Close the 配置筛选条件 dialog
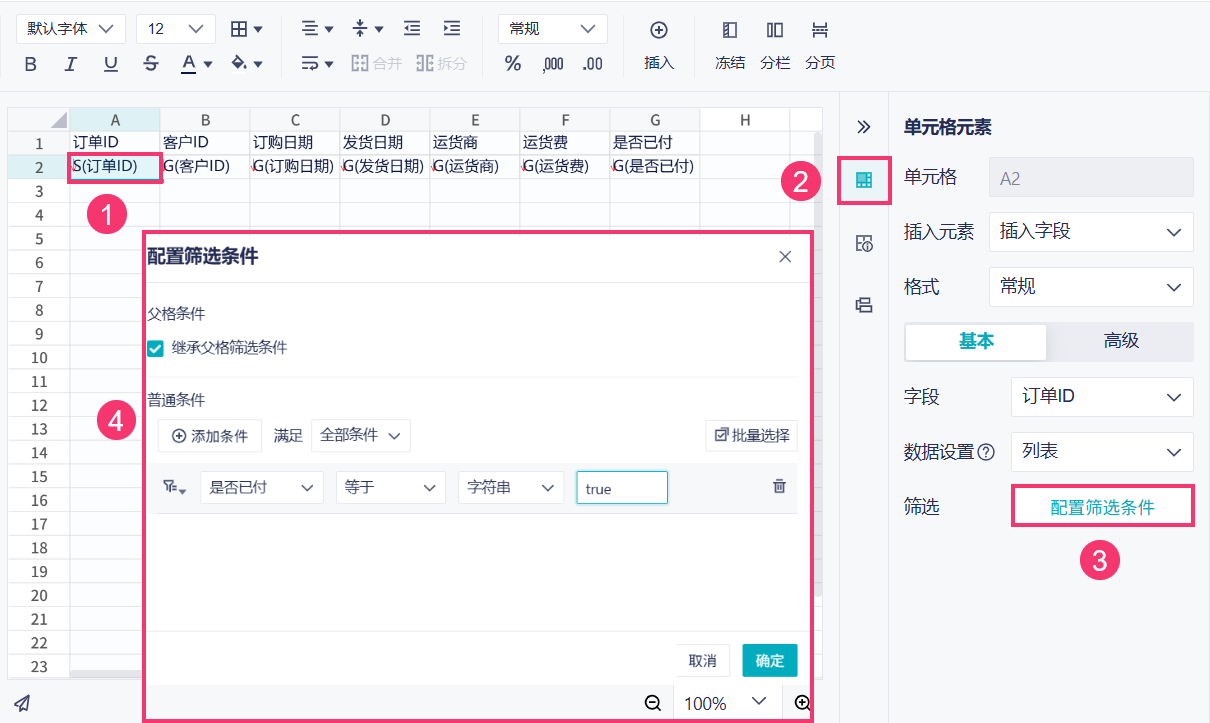This screenshot has width=1210, height=723. pos(785,257)
